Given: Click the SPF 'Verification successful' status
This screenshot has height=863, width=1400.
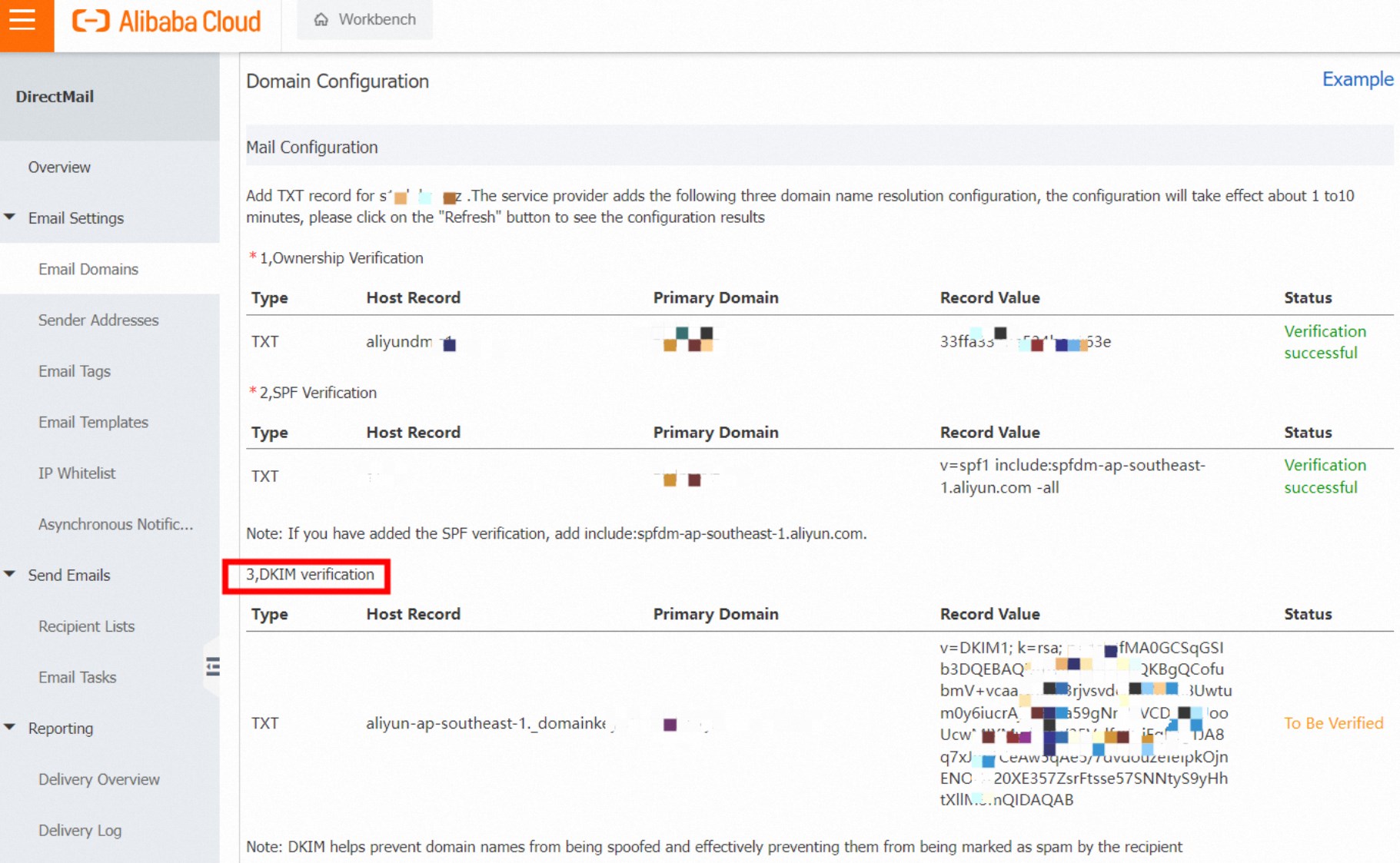Looking at the screenshot, I should (x=1325, y=476).
